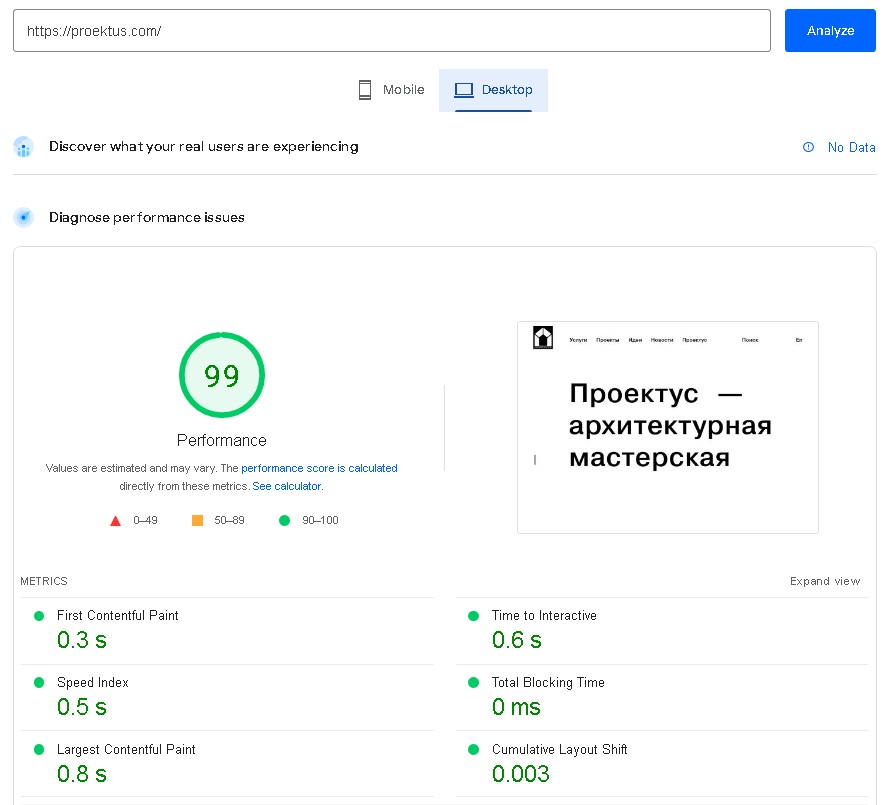Click the First Contentful Paint label
This screenshot has height=805, width=891.
[118, 615]
